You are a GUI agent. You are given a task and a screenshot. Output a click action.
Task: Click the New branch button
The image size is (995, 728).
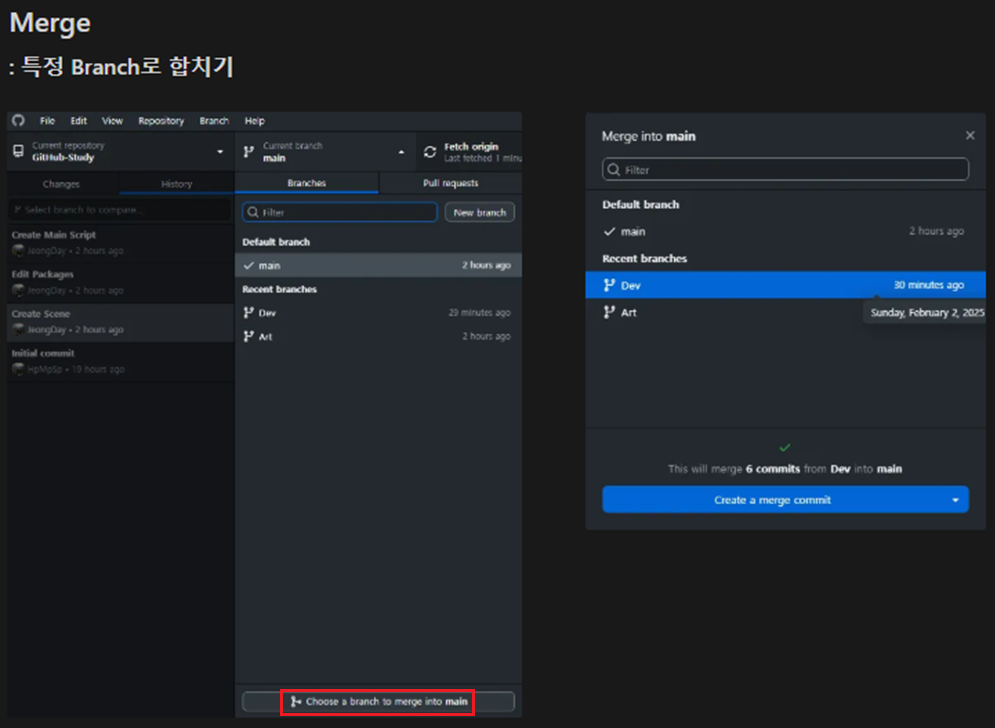coord(480,212)
